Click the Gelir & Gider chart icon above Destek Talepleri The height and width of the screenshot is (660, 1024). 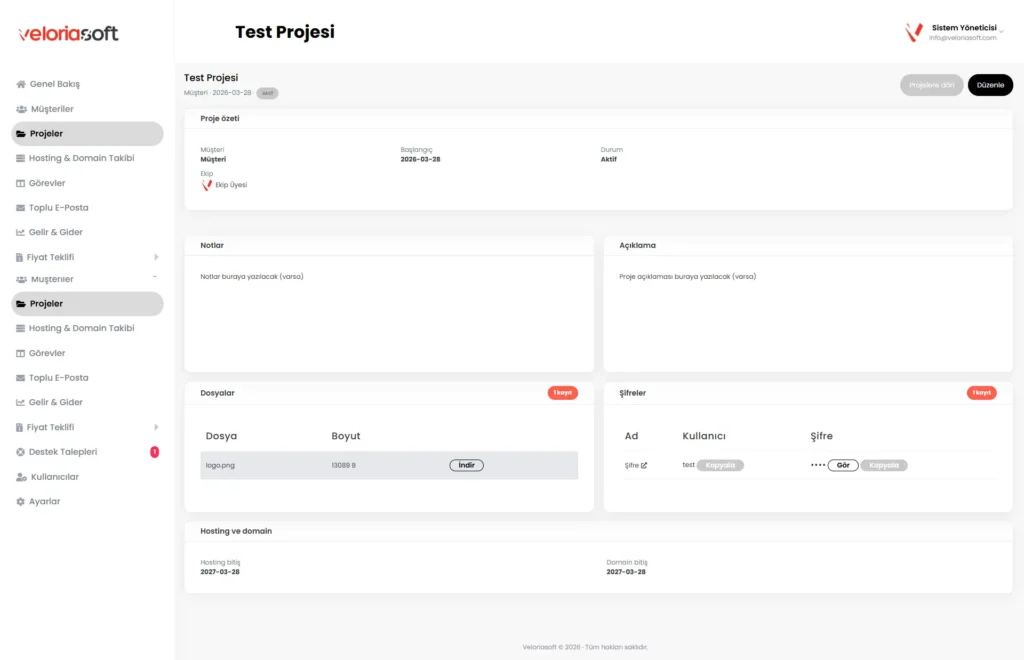click(20, 403)
